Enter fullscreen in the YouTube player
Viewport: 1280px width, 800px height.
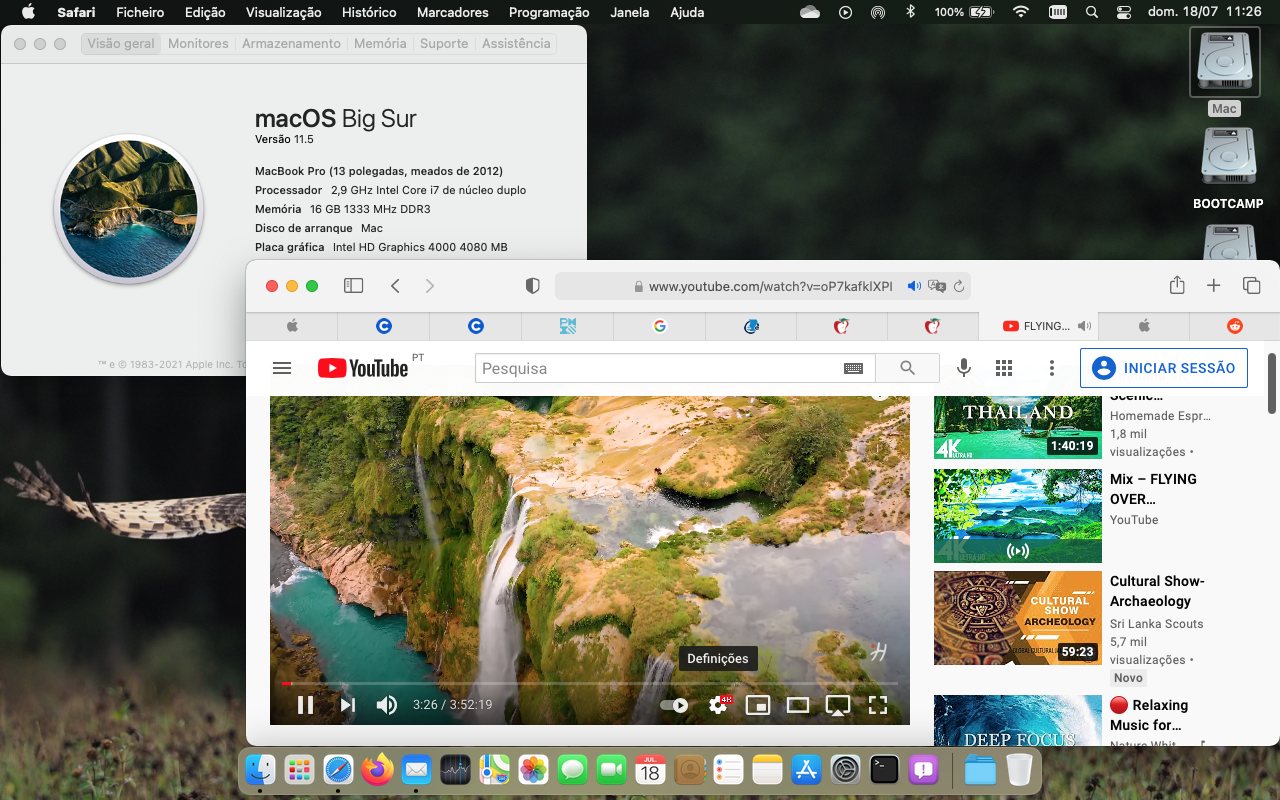pyautogui.click(x=878, y=705)
